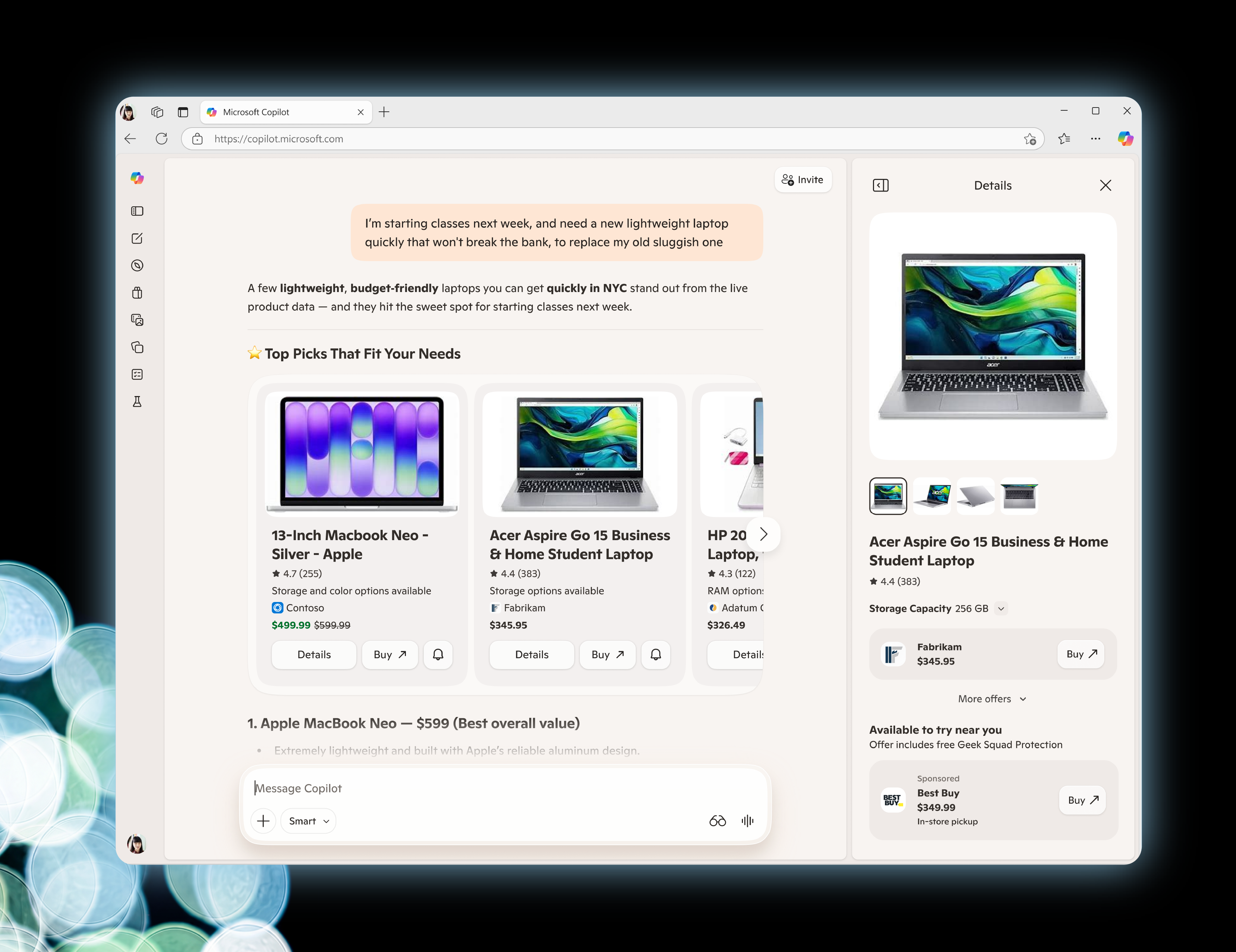
Task: Open the browser favorites list icon
Action: coord(1064,139)
